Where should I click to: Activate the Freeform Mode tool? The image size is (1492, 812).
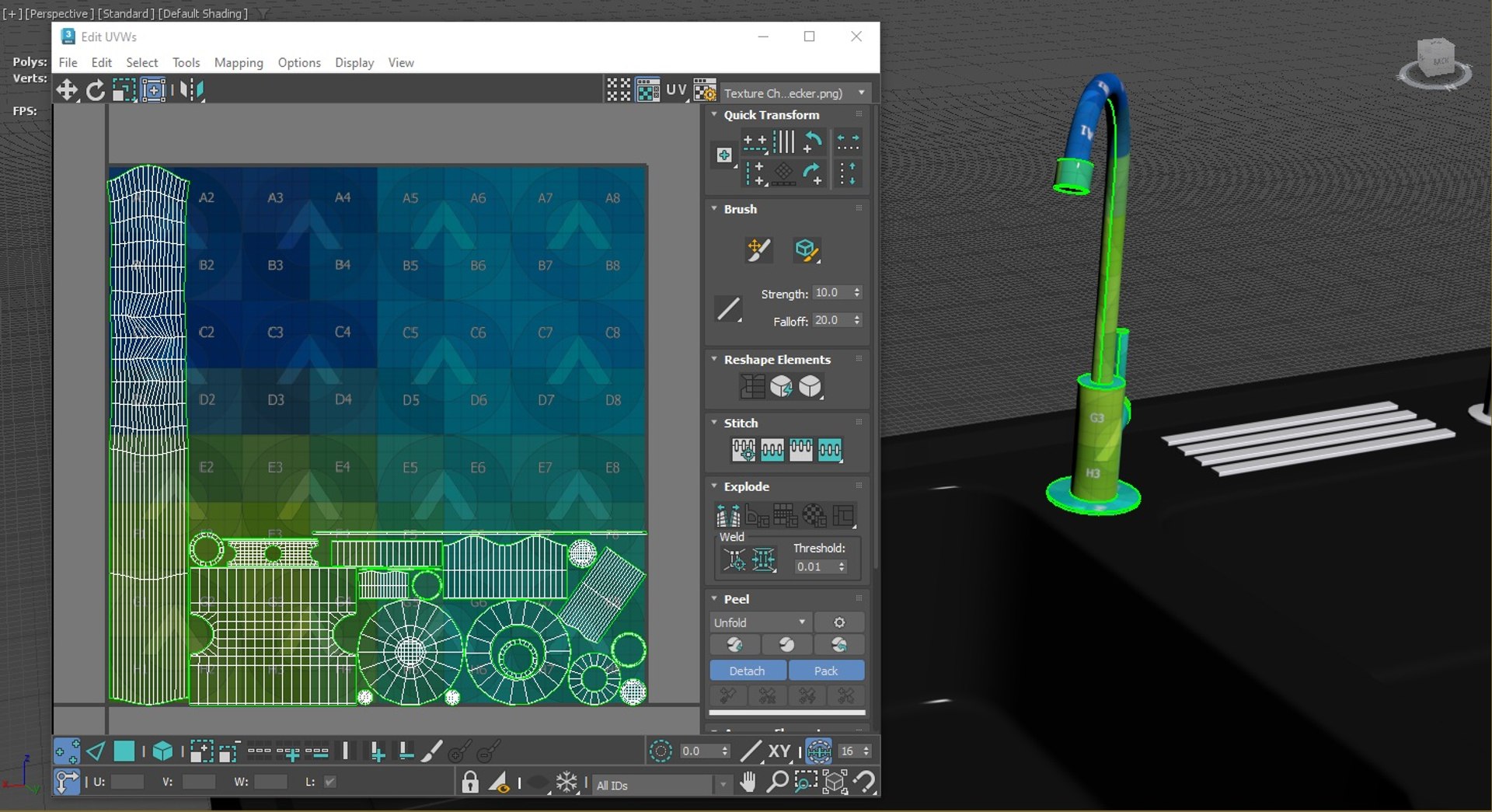point(153,90)
